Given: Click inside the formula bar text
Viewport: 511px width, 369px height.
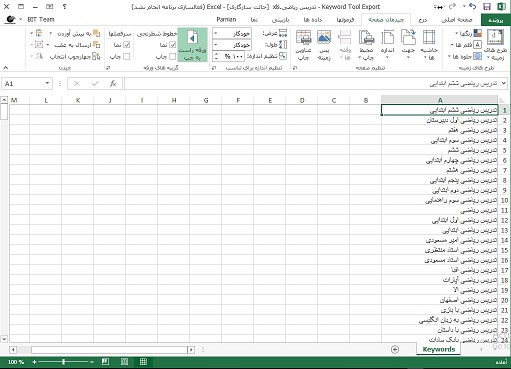Looking at the screenshot, I should click(x=464, y=83).
